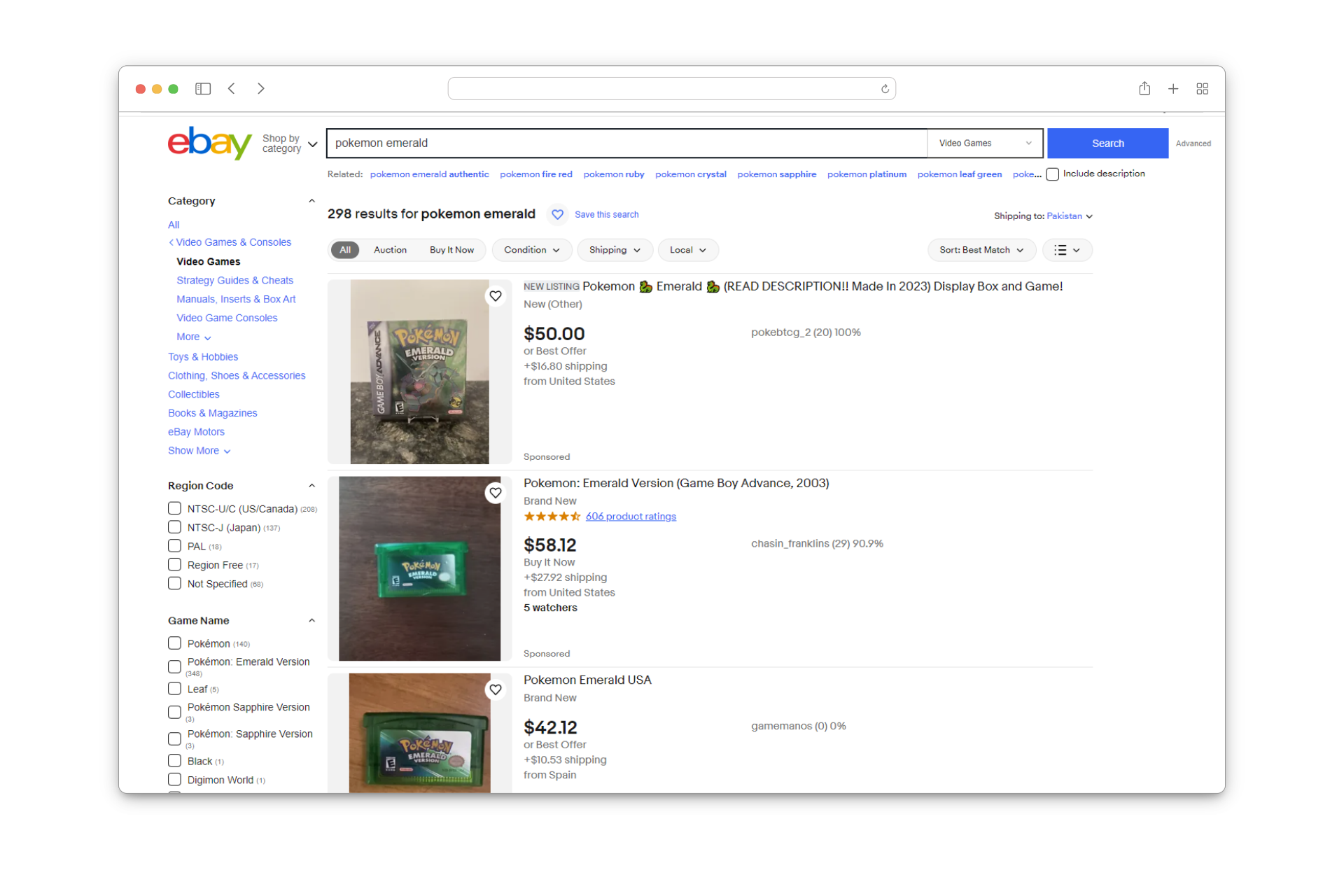
Task: Click Safari sidebar toggle icon
Action: point(203,89)
